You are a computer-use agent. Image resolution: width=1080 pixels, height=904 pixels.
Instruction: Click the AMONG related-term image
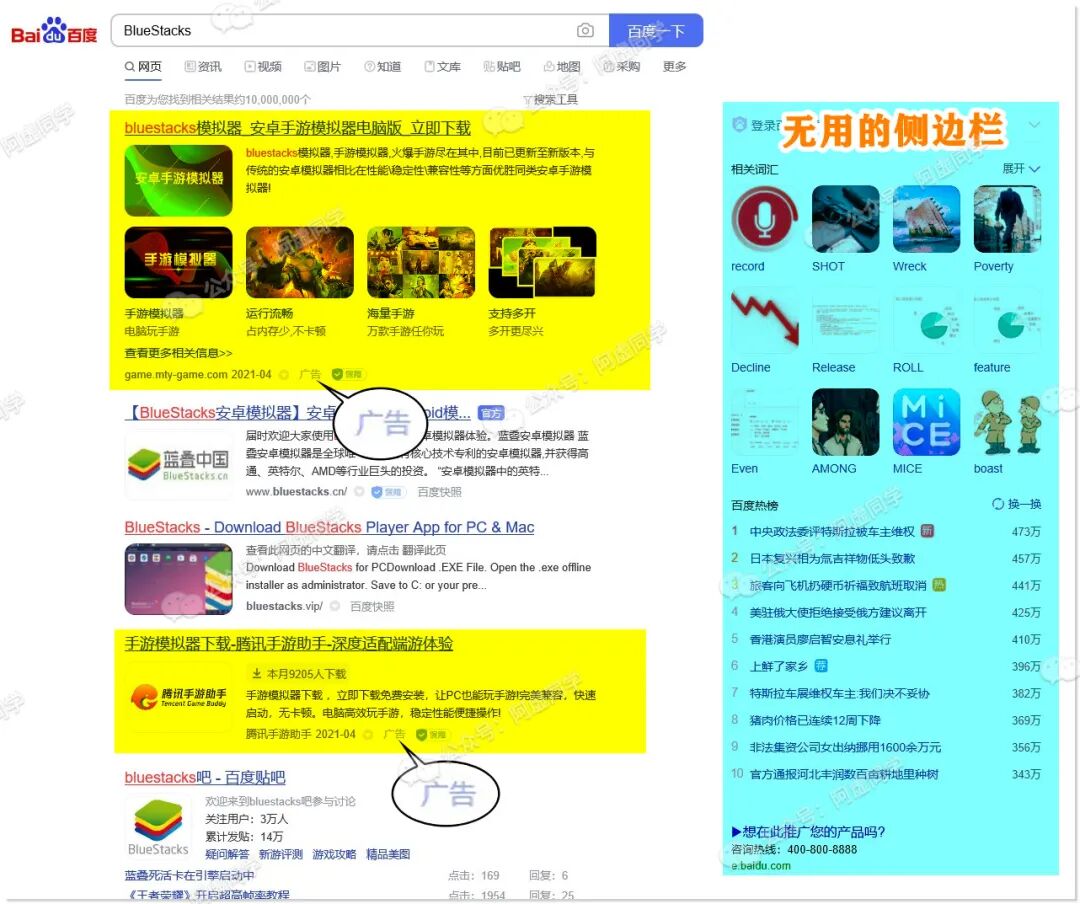coord(845,422)
